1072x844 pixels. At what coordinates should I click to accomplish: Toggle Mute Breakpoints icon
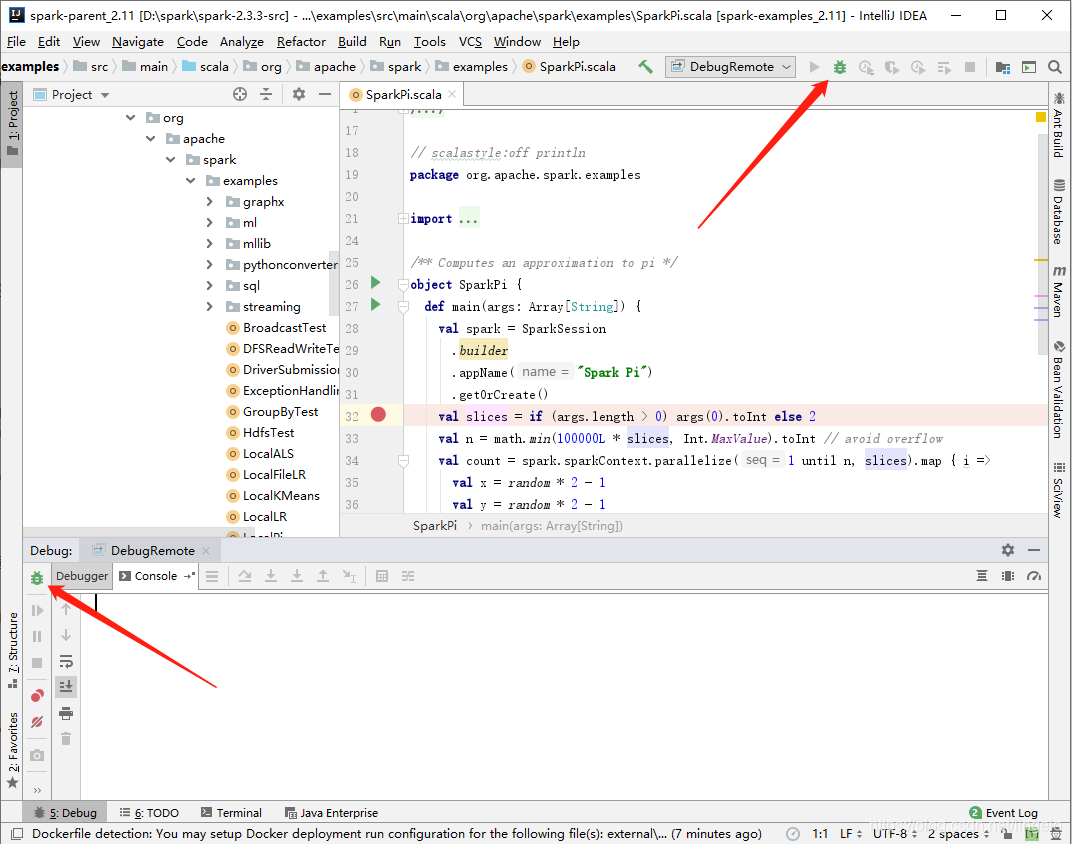pos(37,722)
